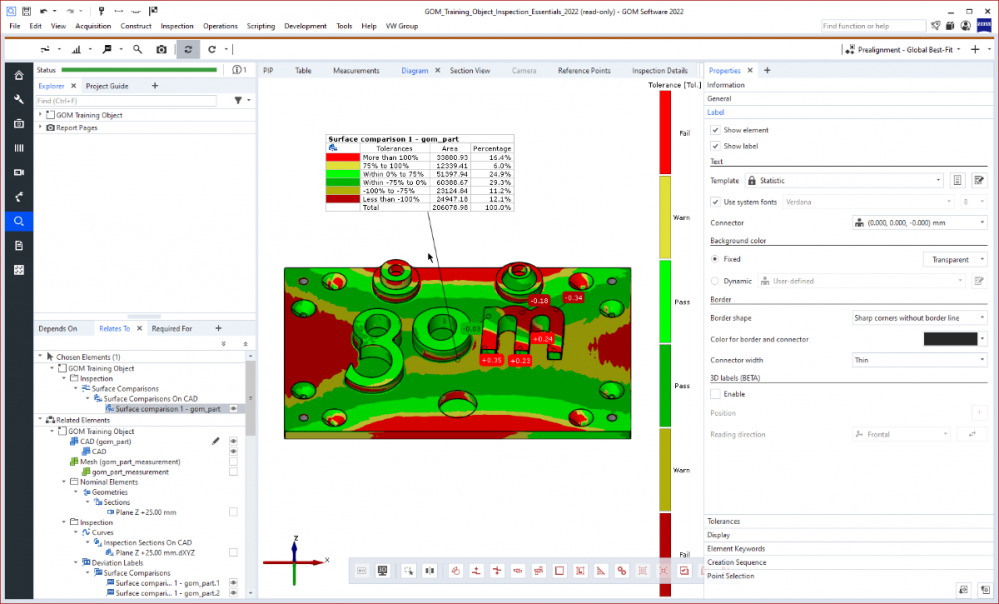
Task: Switch to the Measurements tab
Action: pos(356,70)
